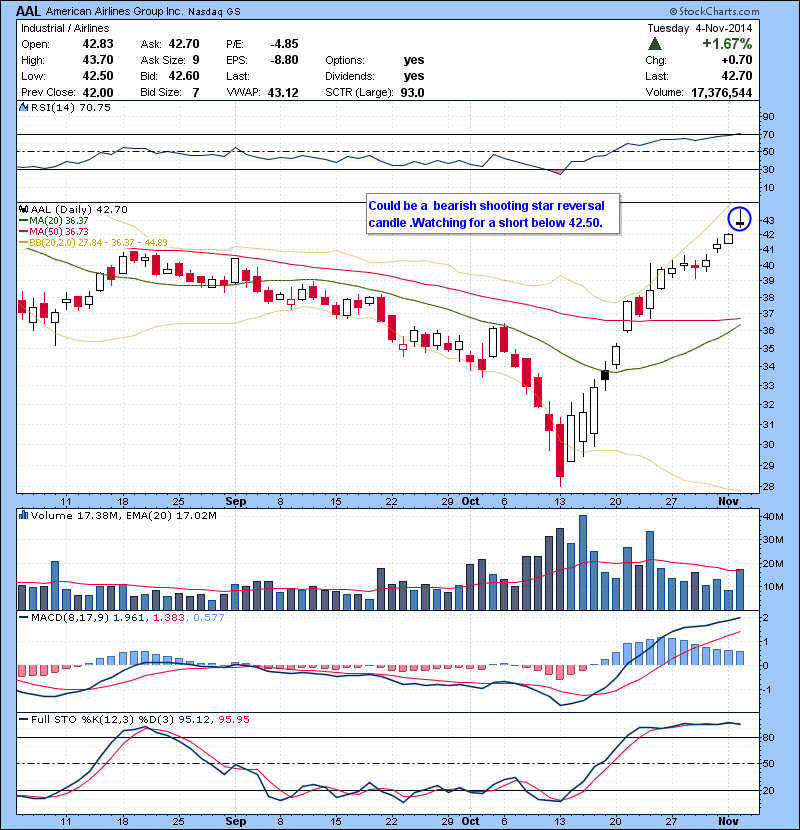Click the MA(20) 36.37 legend entry

(x=54, y=220)
